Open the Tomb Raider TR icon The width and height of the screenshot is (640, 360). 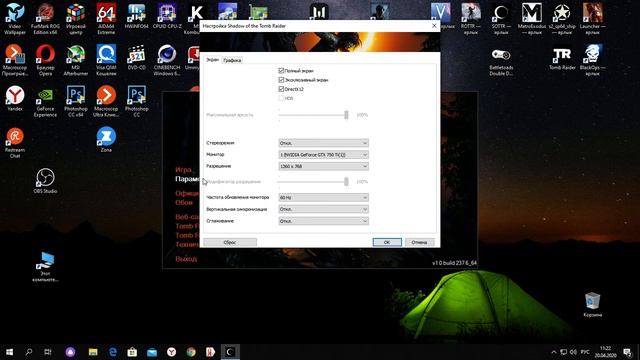pos(562,58)
